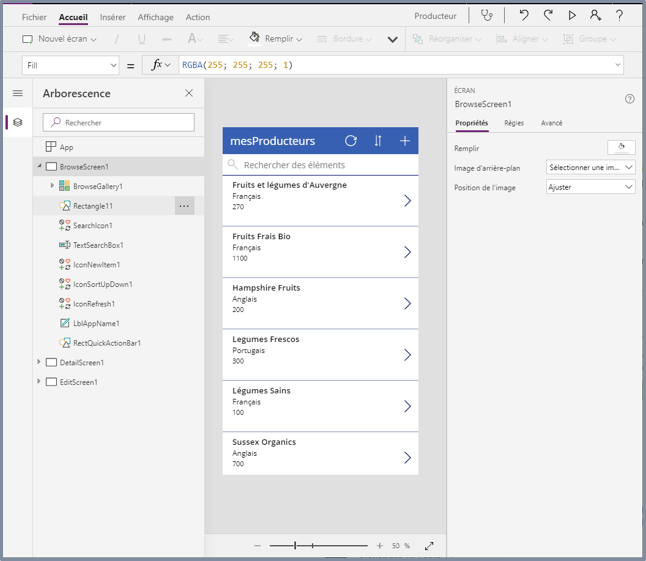Open the fx formula dropdown
Screen dimensions: 646x561
[160, 65]
